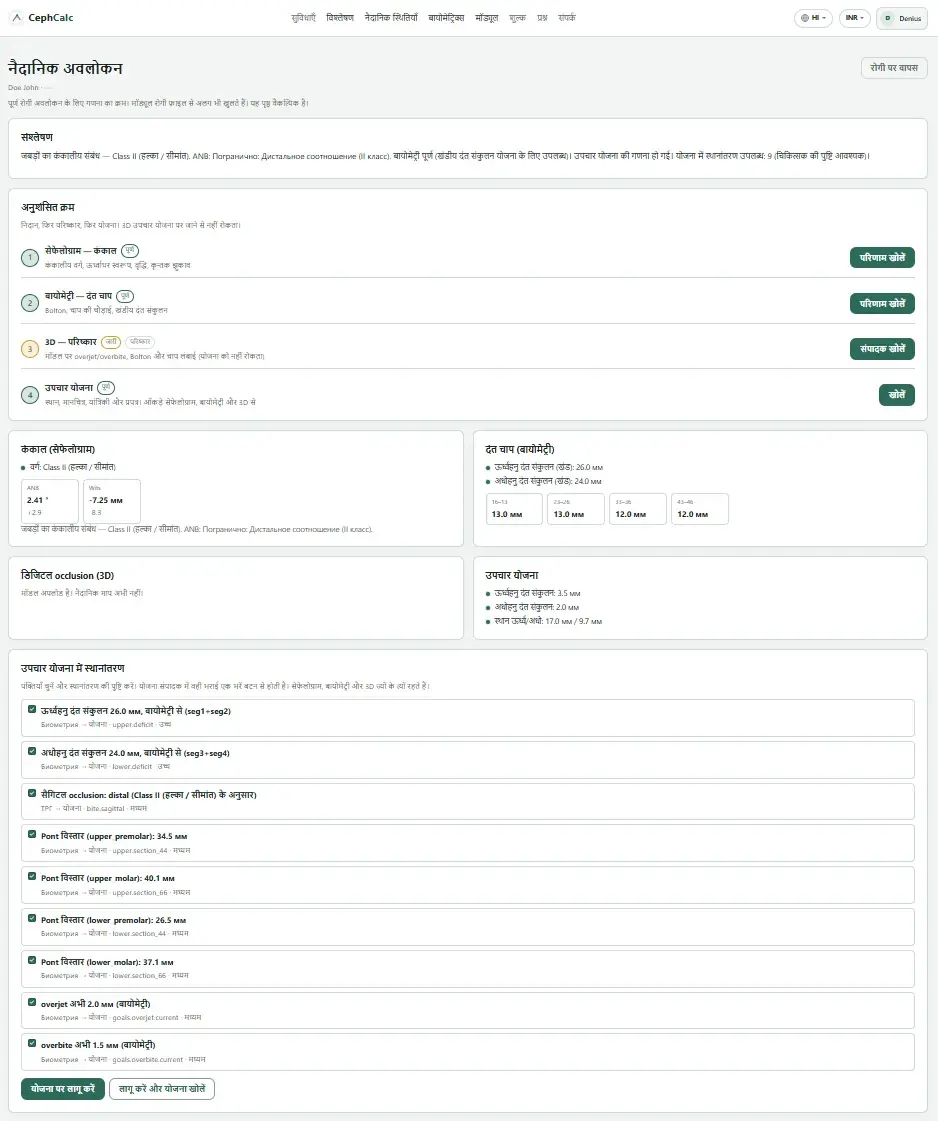Click खोलें button for उपचार योजना step
The image size is (938, 1121).
coord(897,395)
